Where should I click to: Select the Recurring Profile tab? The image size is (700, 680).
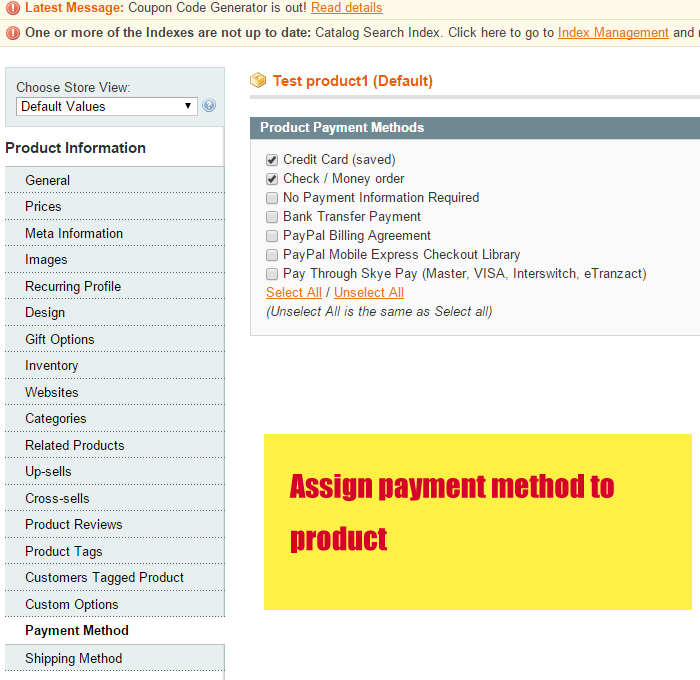[x=73, y=286]
